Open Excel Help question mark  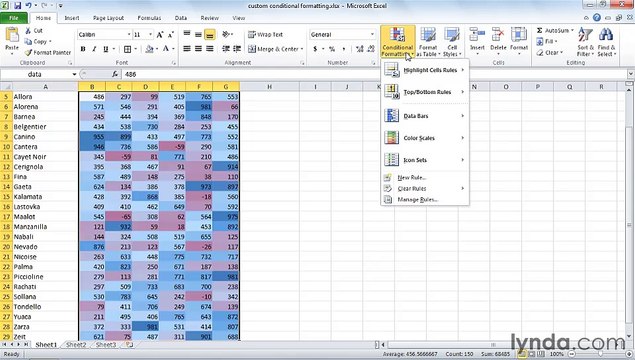pos(597,17)
